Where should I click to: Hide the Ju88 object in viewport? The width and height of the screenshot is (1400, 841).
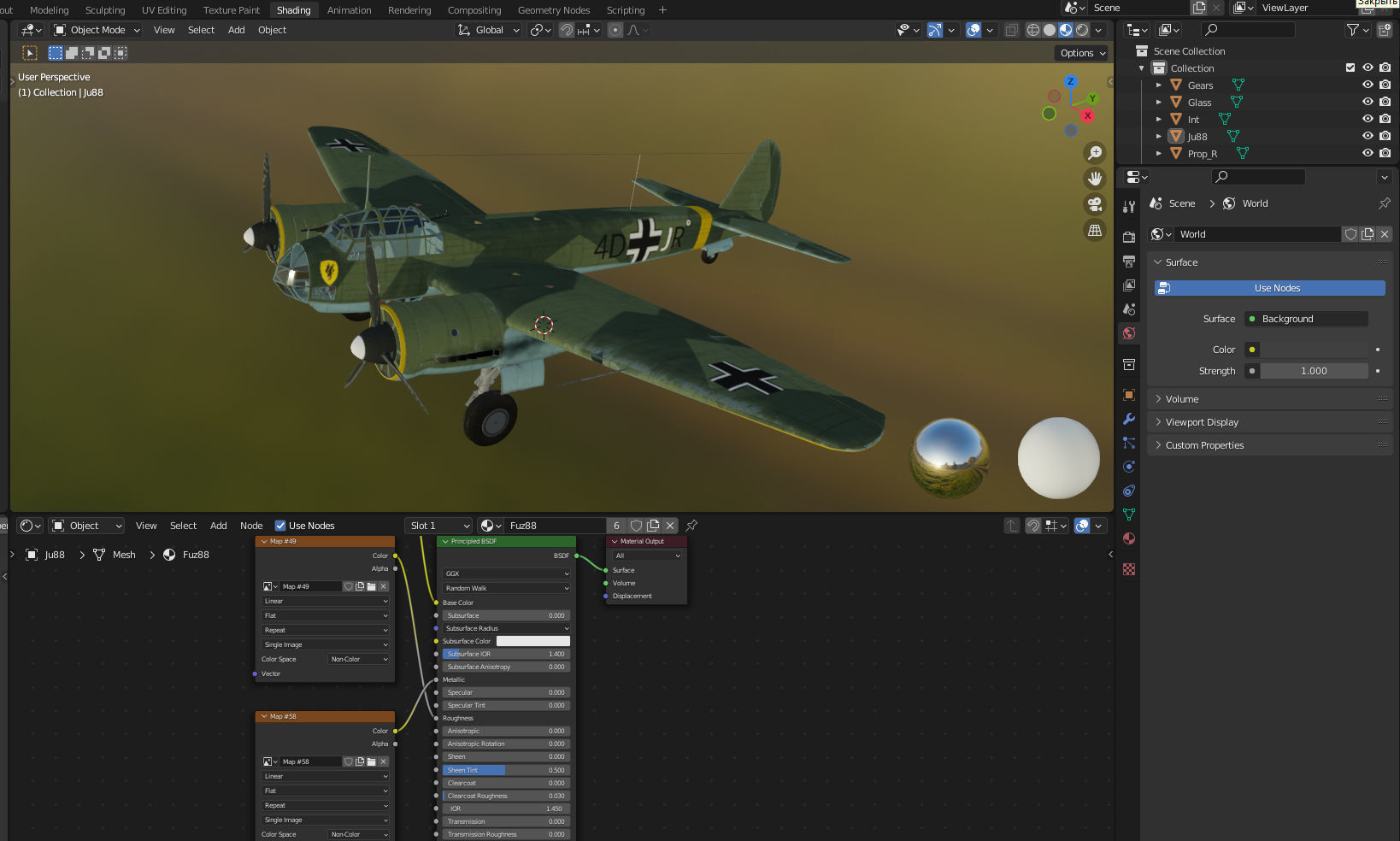pos(1368,137)
